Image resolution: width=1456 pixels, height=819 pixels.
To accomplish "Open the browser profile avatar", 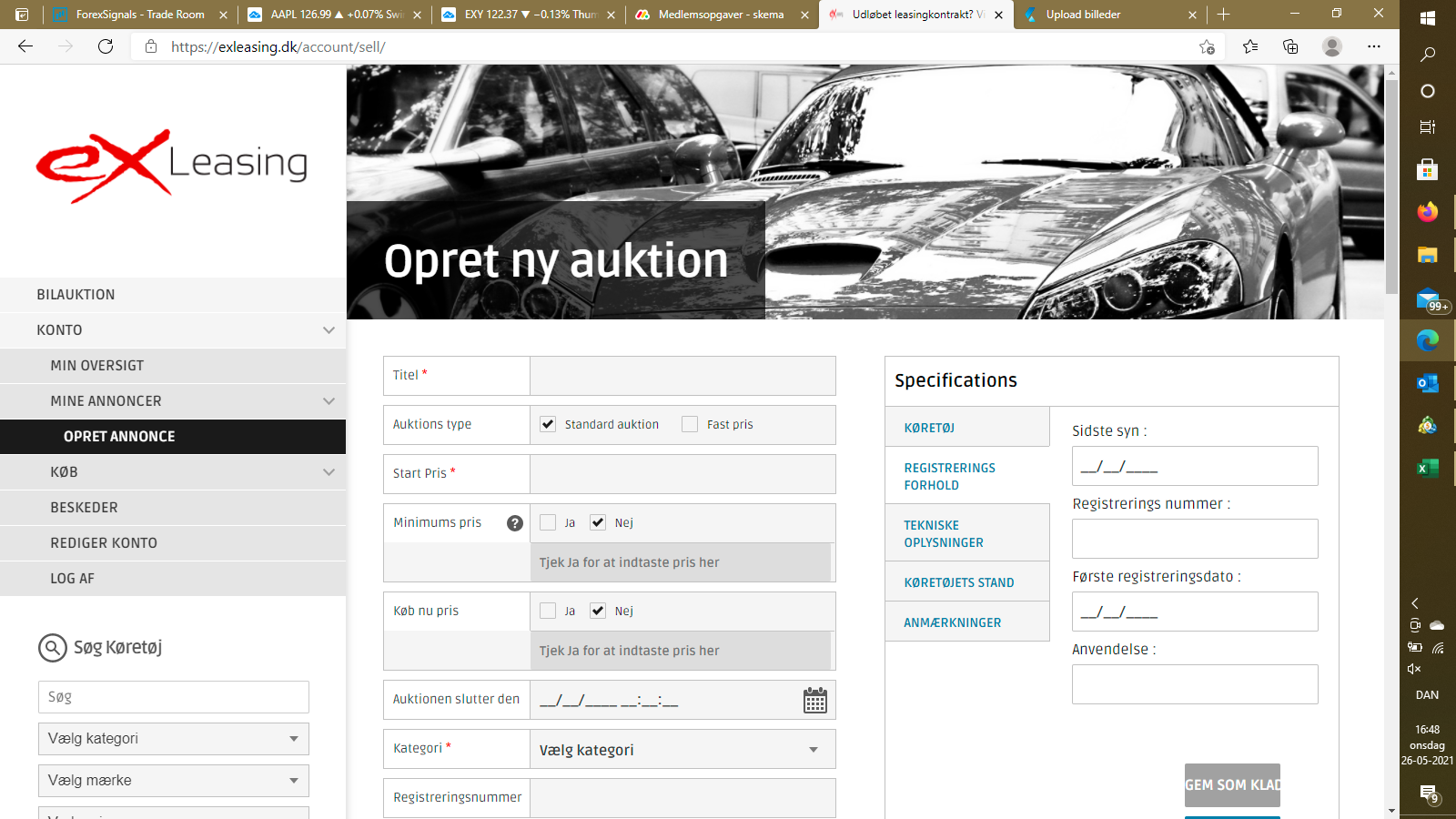I will tap(1332, 46).
